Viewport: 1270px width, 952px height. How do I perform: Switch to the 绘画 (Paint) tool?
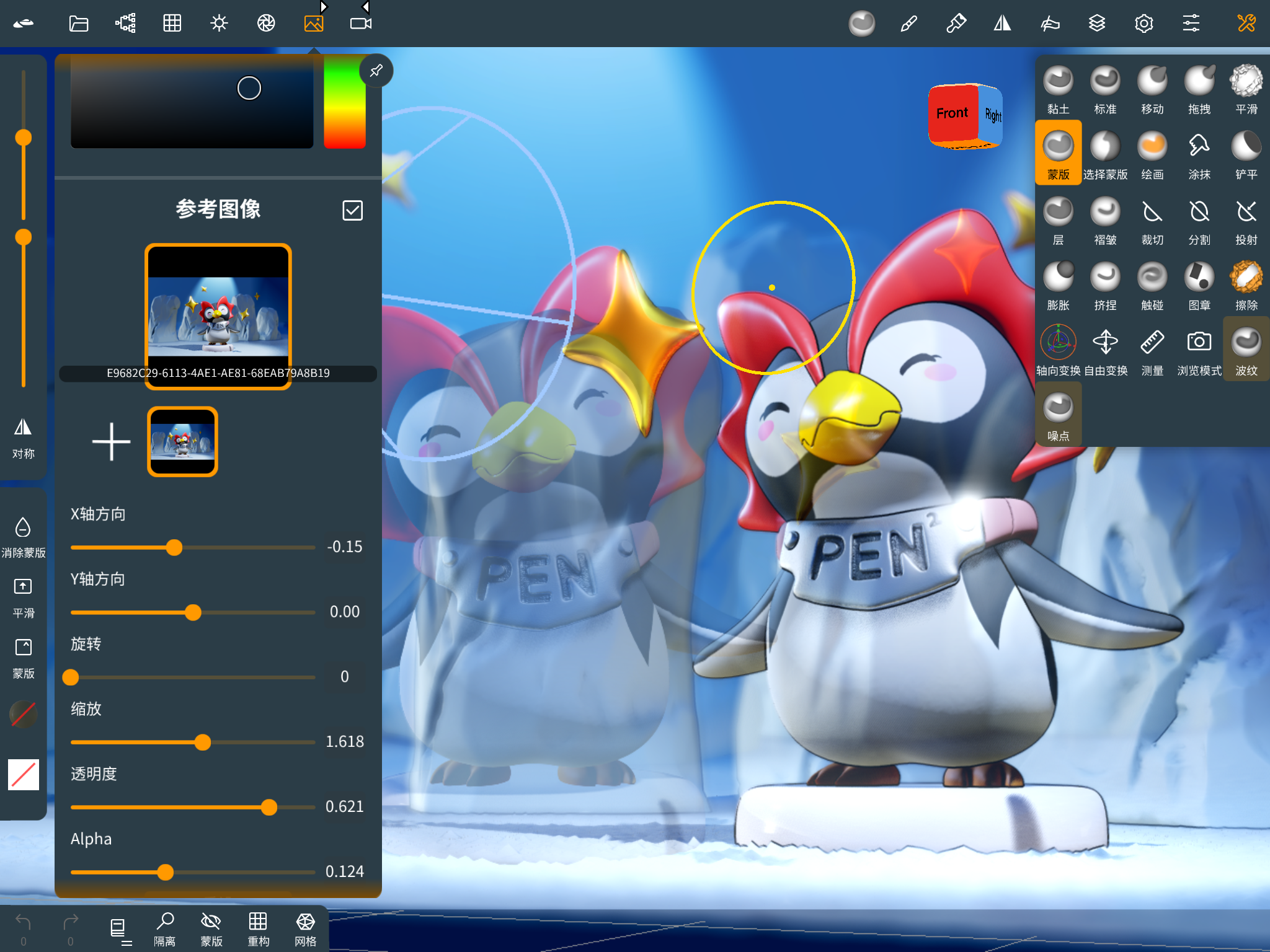click(x=1152, y=146)
